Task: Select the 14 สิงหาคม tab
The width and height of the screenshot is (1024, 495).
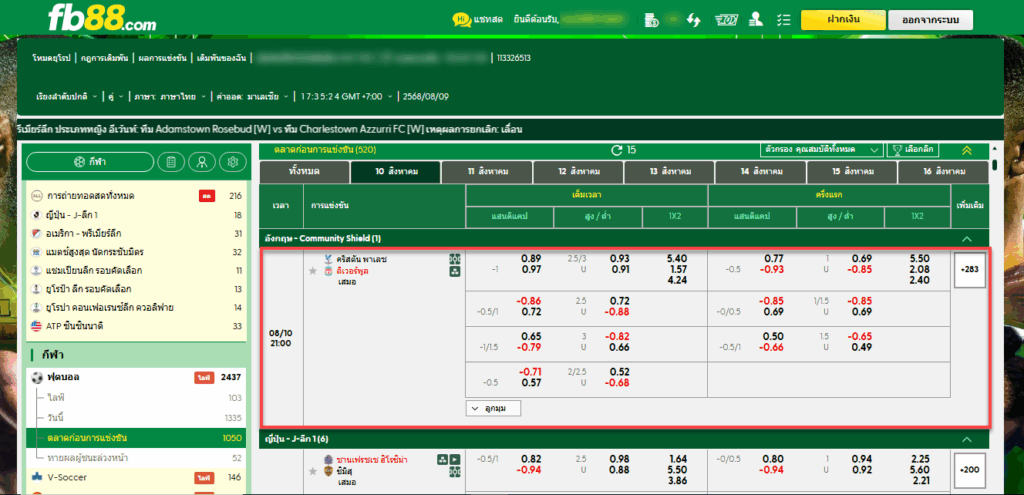Action: point(761,172)
